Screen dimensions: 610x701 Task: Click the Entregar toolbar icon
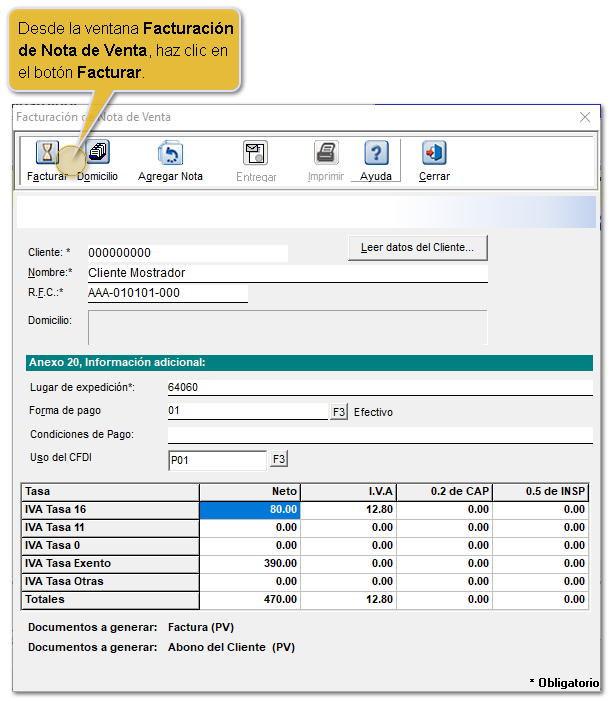coord(256,153)
